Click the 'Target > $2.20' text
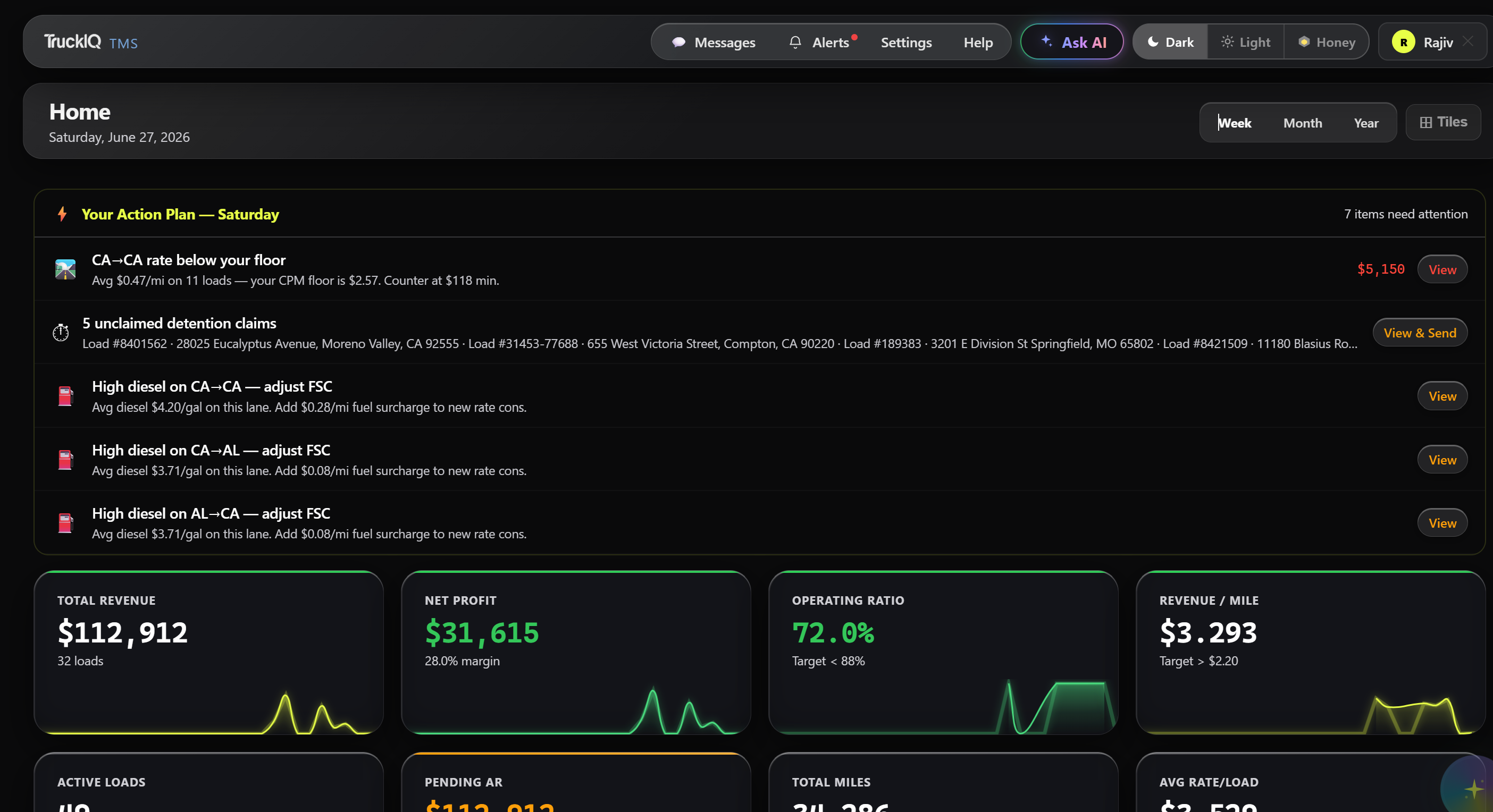 pyautogui.click(x=1198, y=661)
